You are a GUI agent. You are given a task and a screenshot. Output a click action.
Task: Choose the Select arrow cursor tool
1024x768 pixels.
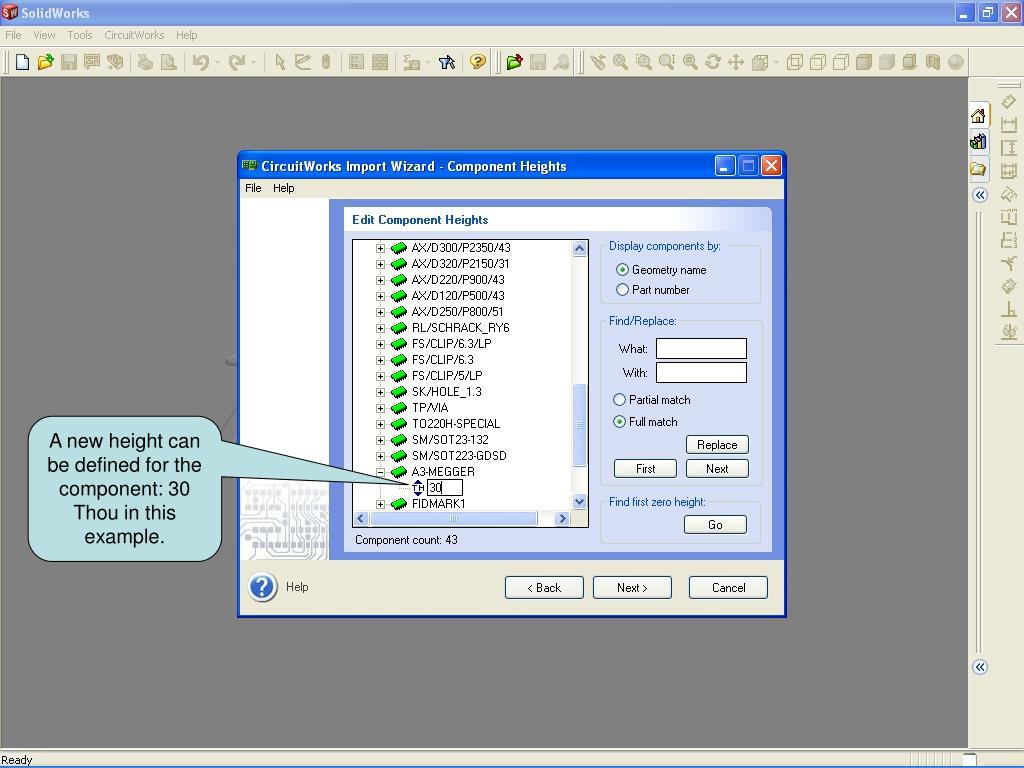280,62
